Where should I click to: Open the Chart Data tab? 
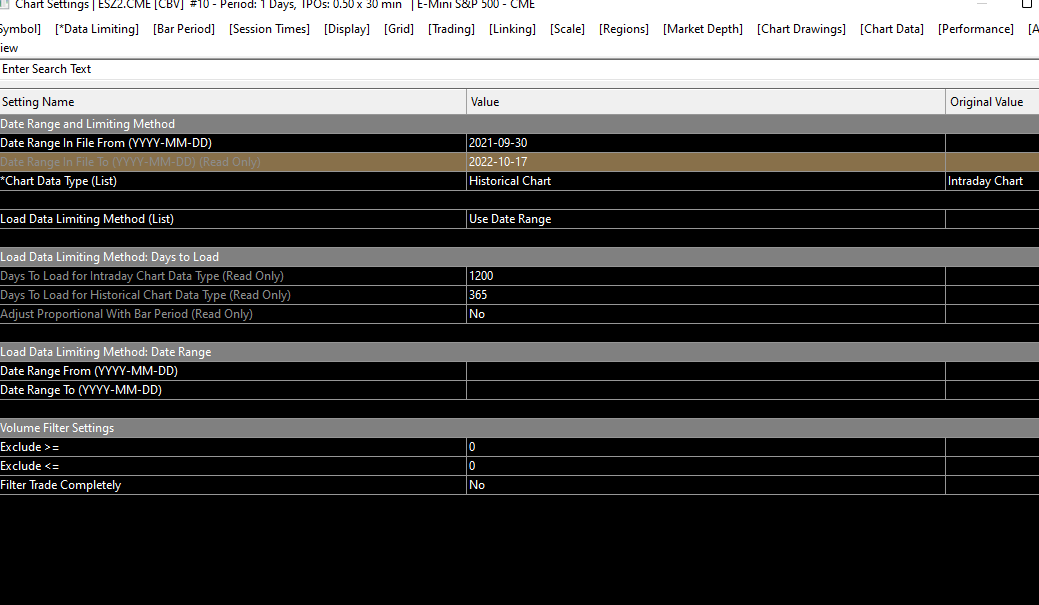coord(891,29)
